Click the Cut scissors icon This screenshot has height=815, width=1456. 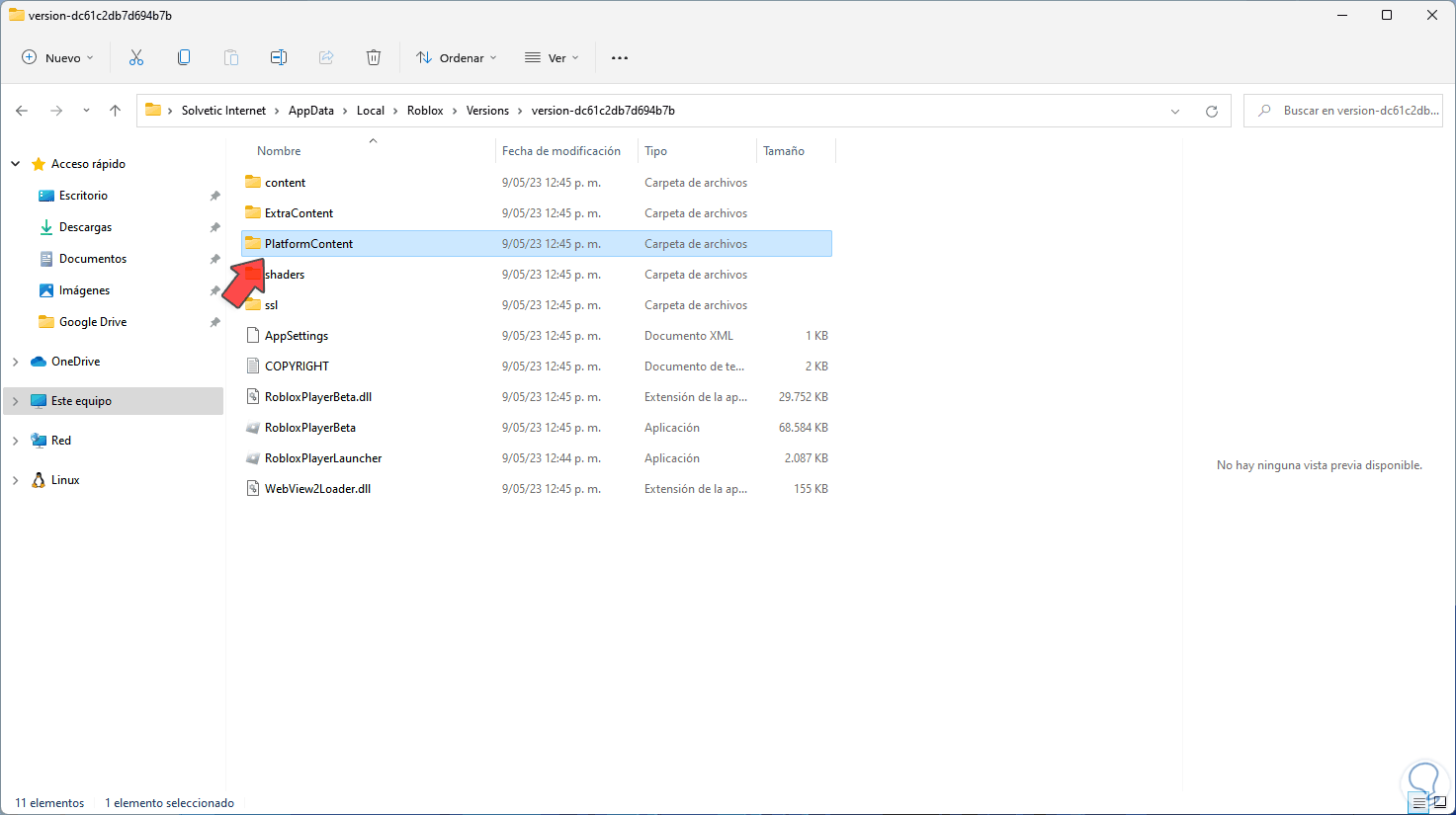pyautogui.click(x=136, y=57)
